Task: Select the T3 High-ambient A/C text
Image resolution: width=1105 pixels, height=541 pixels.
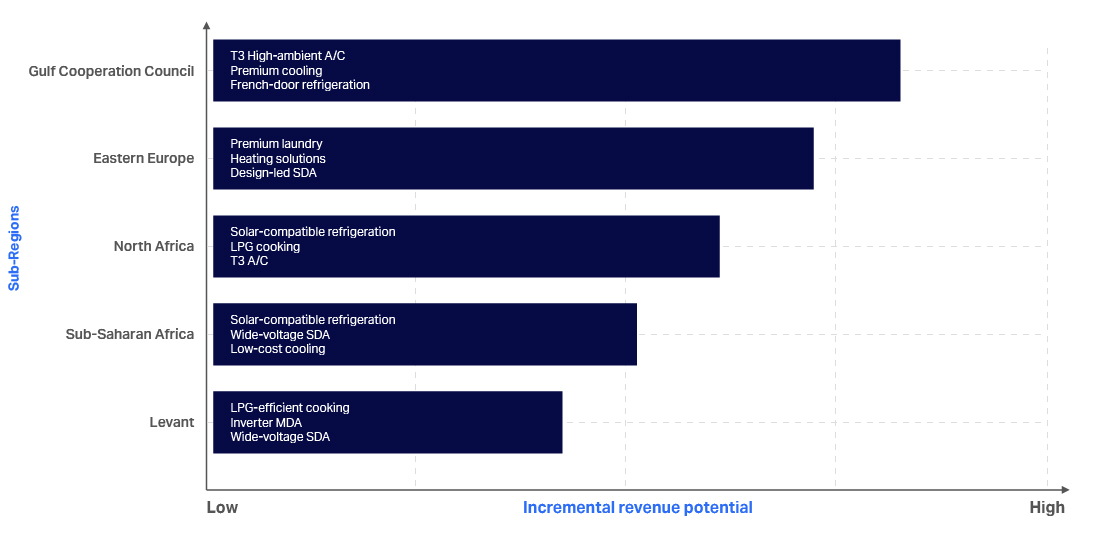Action: (287, 56)
